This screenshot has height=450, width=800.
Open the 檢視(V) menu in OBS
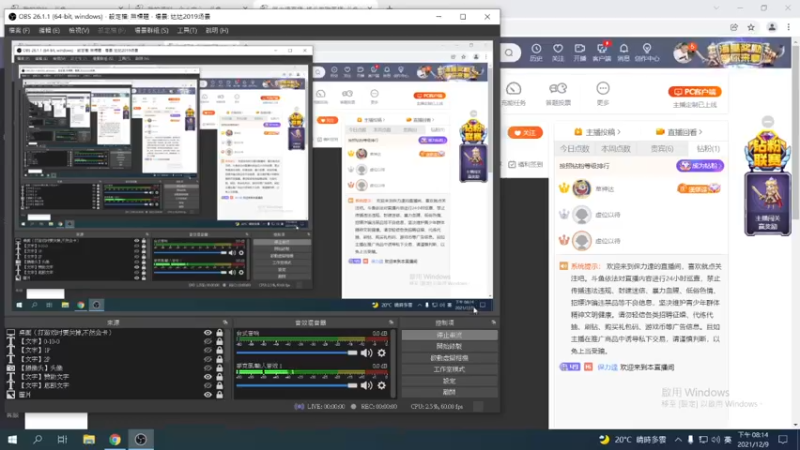[x=79, y=31]
